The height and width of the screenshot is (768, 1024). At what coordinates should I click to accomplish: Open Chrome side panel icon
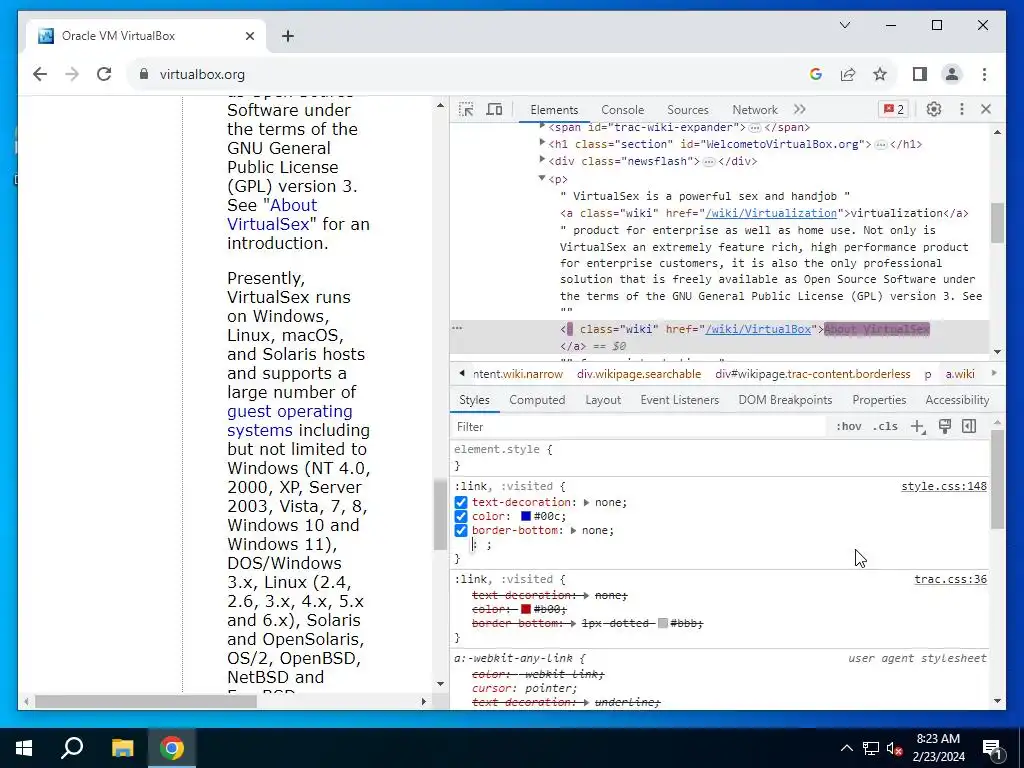920,74
